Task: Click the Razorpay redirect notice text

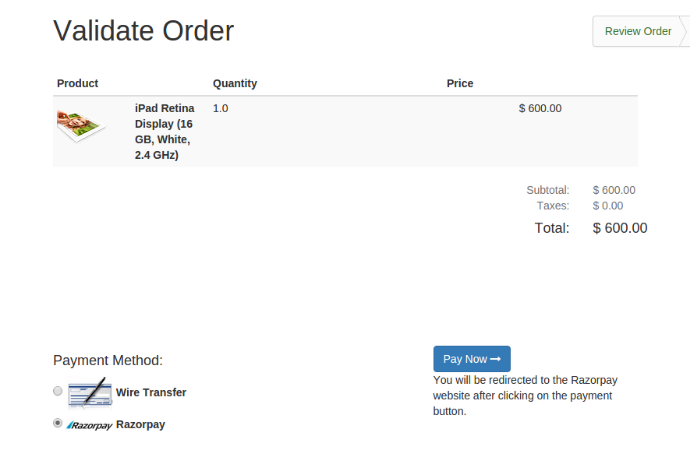Action: click(525, 395)
